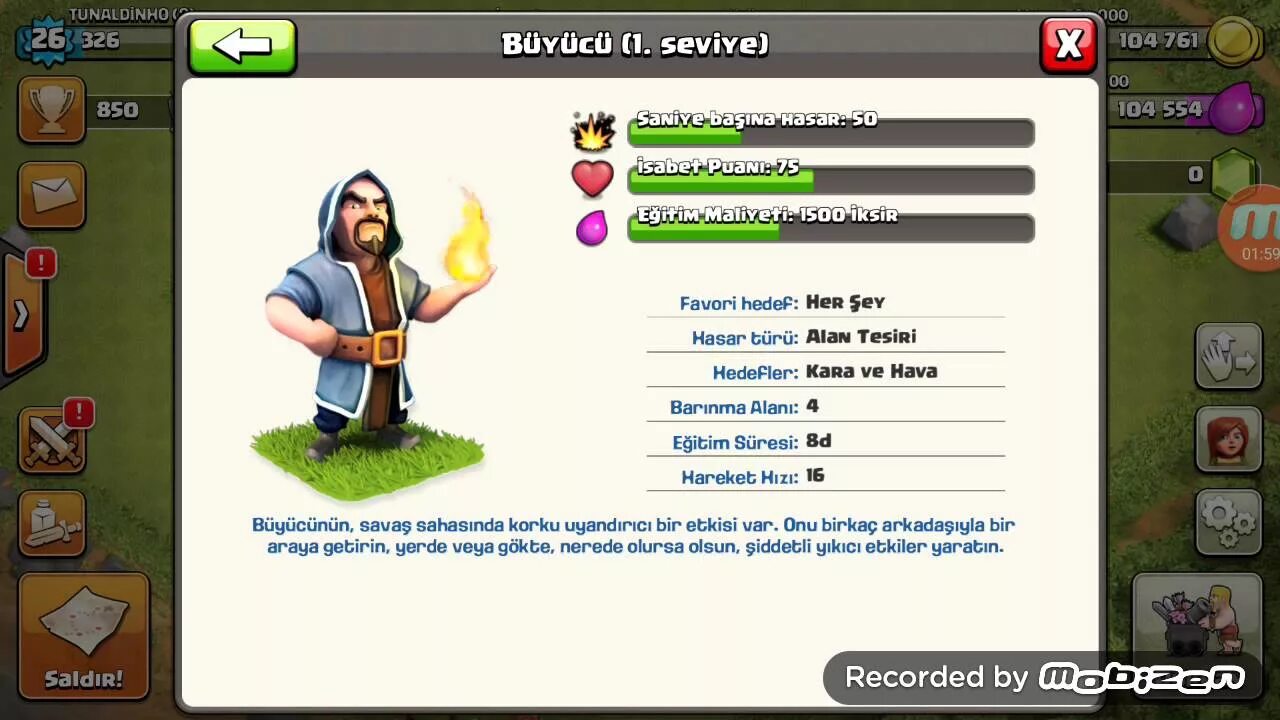Click the gold coin resource icon

(x=1233, y=42)
